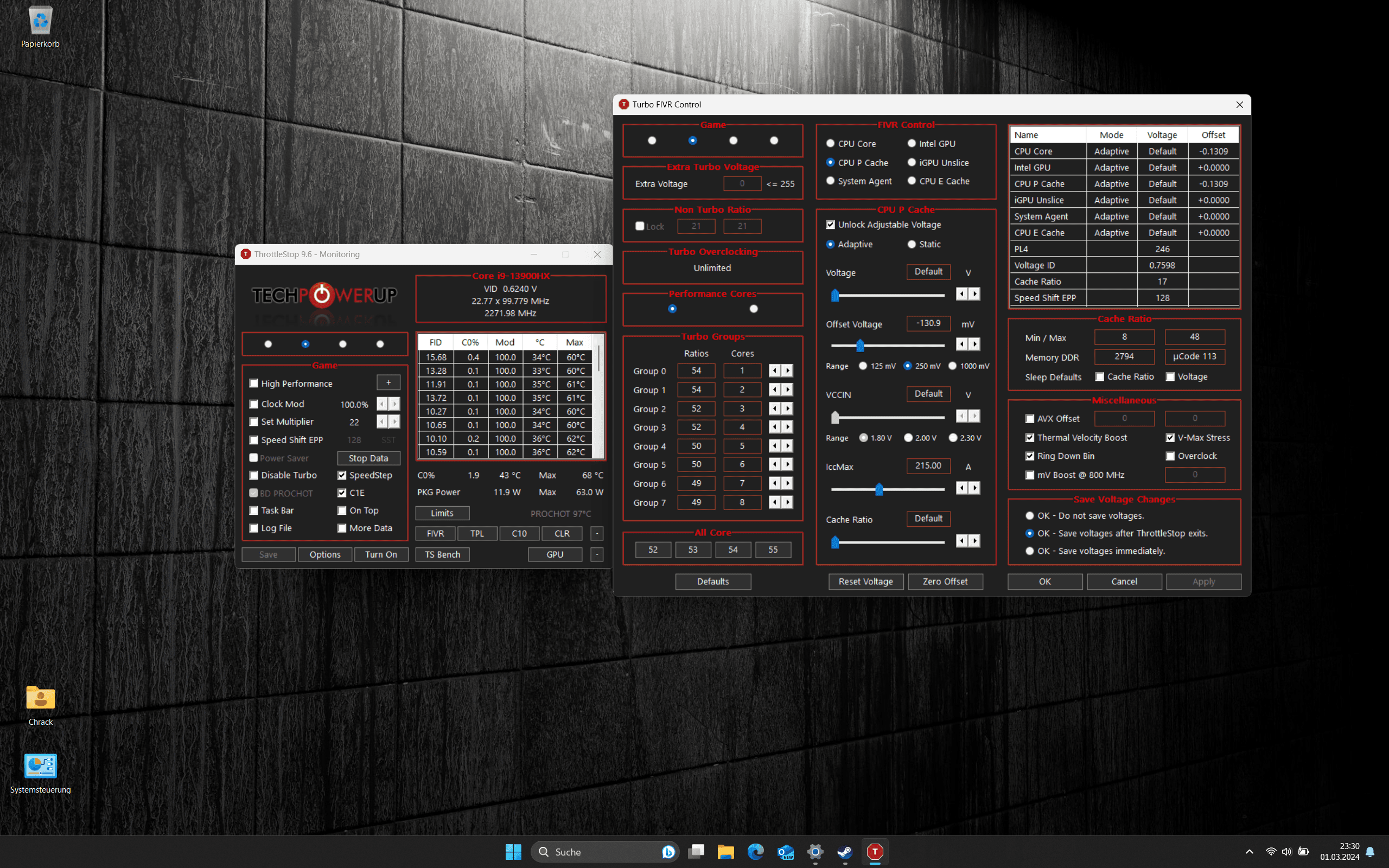1389x868 pixels.
Task: Uncheck Thermal Velocity Boost
Action: (1030, 438)
